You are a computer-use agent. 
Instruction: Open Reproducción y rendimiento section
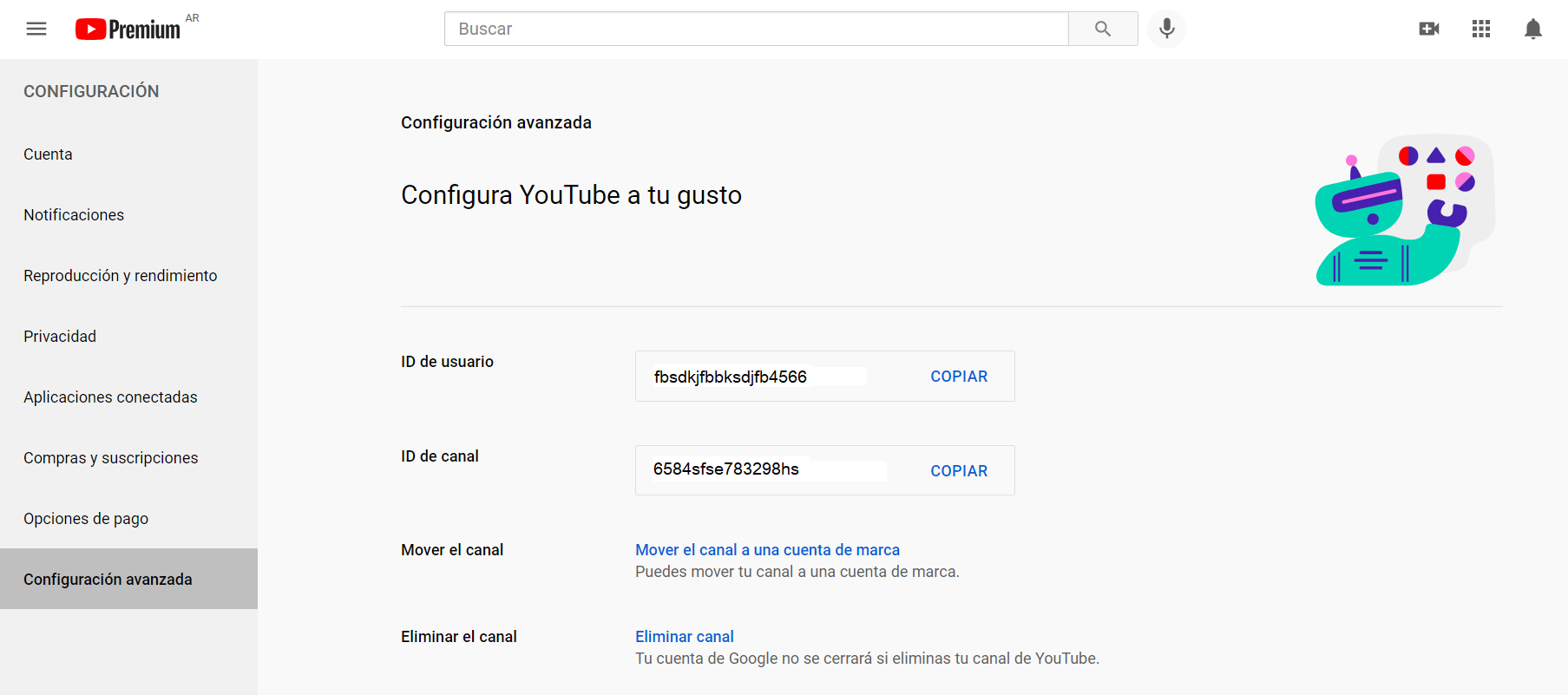point(128,275)
